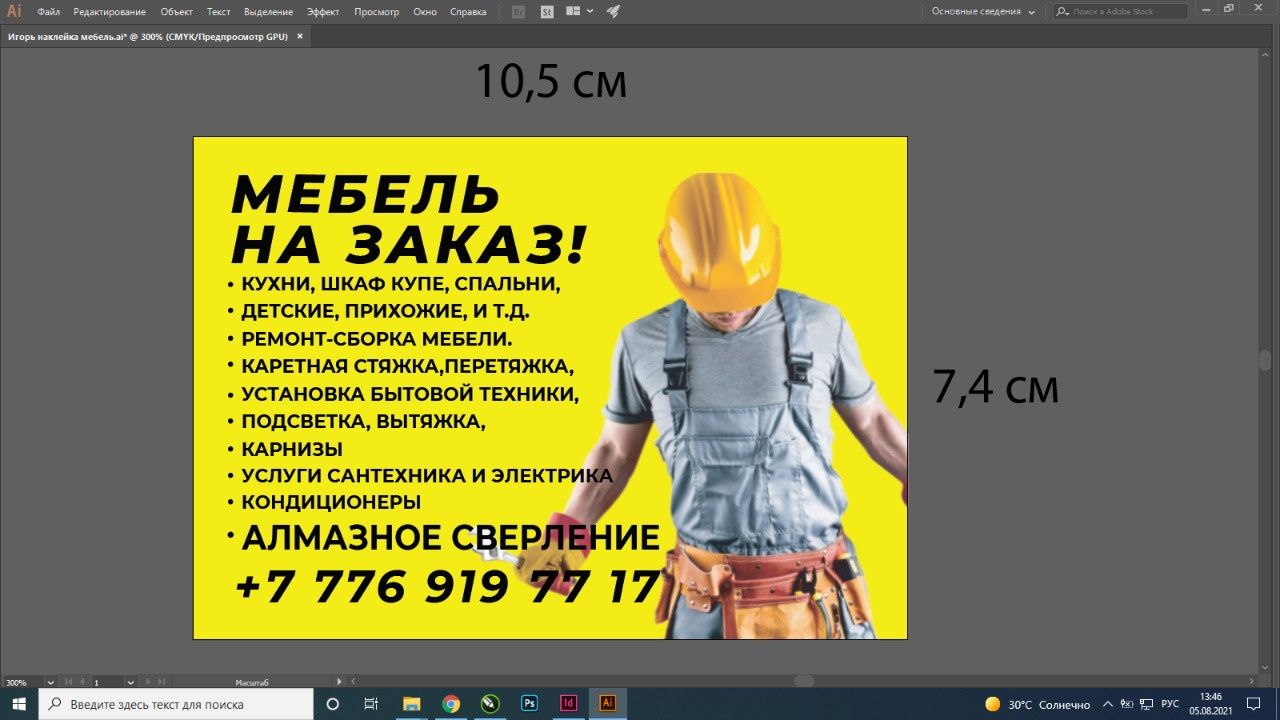Switch to InDesign on the taskbar

pos(568,704)
